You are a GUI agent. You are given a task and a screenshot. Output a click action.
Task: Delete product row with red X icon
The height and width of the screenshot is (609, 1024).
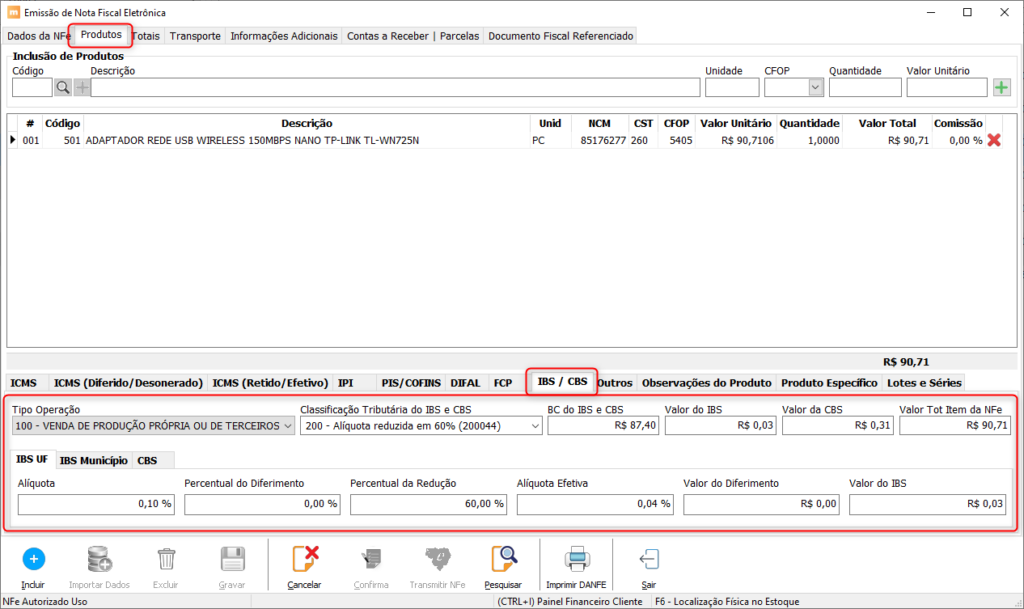[994, 141]
